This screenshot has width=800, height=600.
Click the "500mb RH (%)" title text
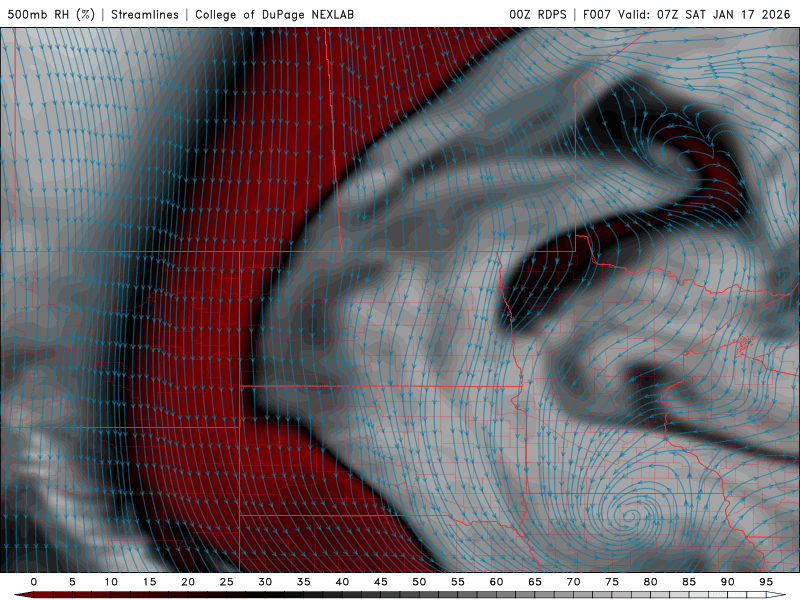(x=51, y=14)
